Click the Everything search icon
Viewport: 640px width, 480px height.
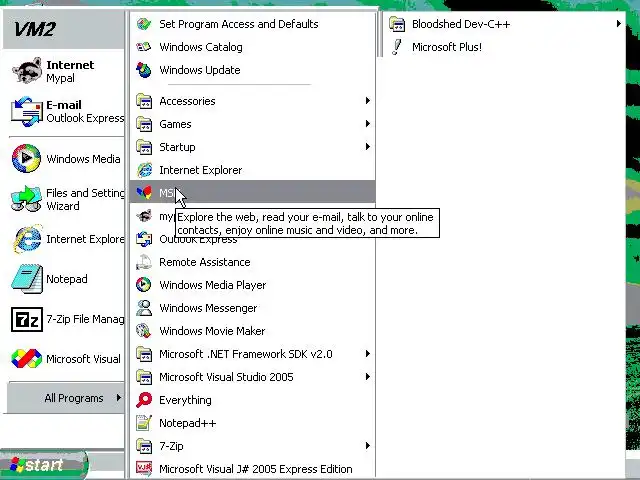pyautogui.click(x=144, y=400)
